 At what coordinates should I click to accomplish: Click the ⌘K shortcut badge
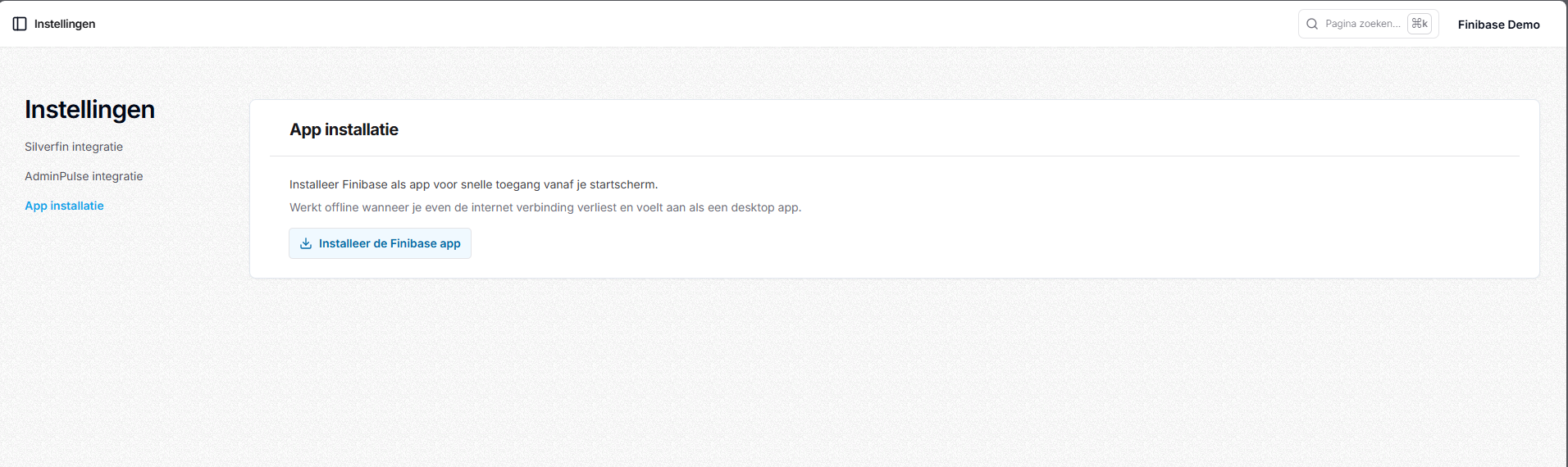coord(1420,24)
